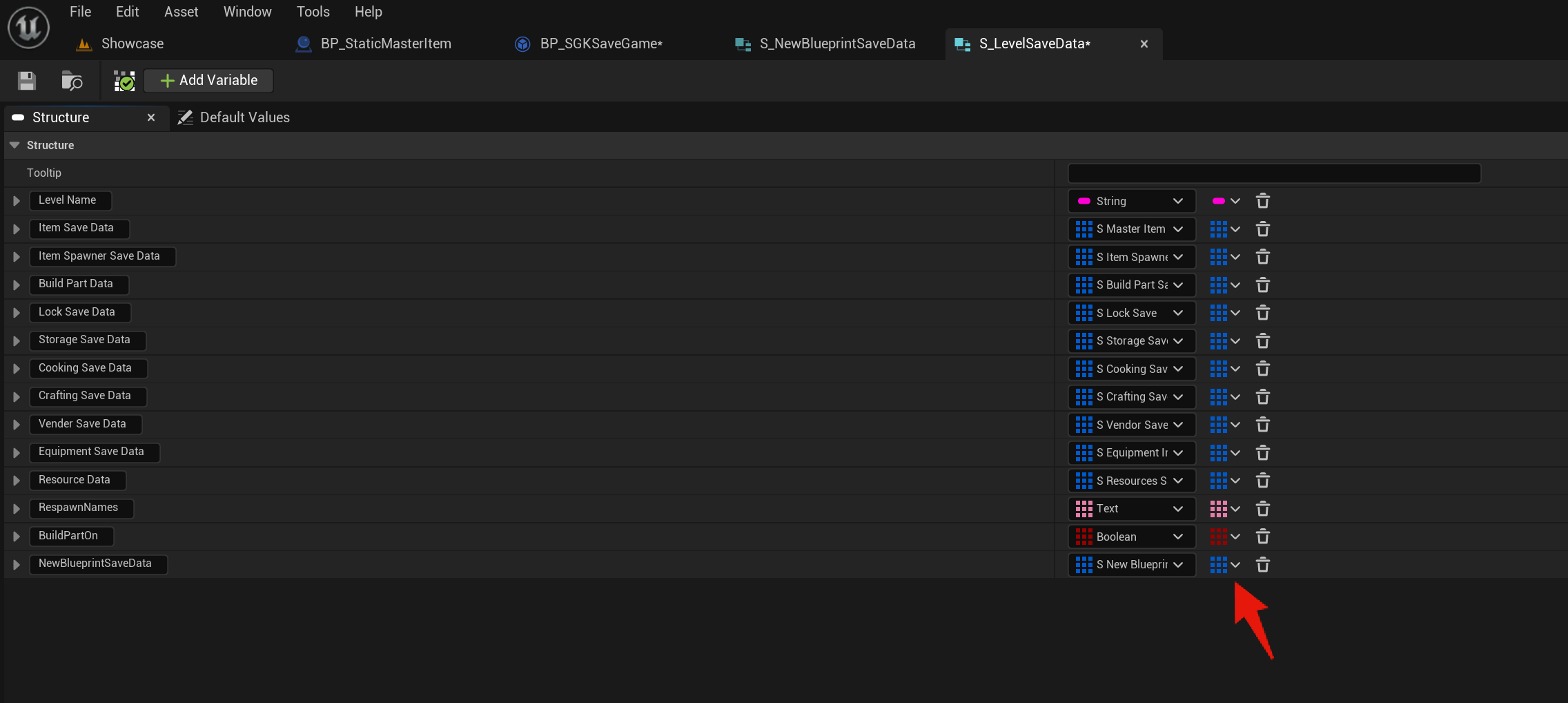Switch to BP_SGKSaveGame tab

coord(600,44)
